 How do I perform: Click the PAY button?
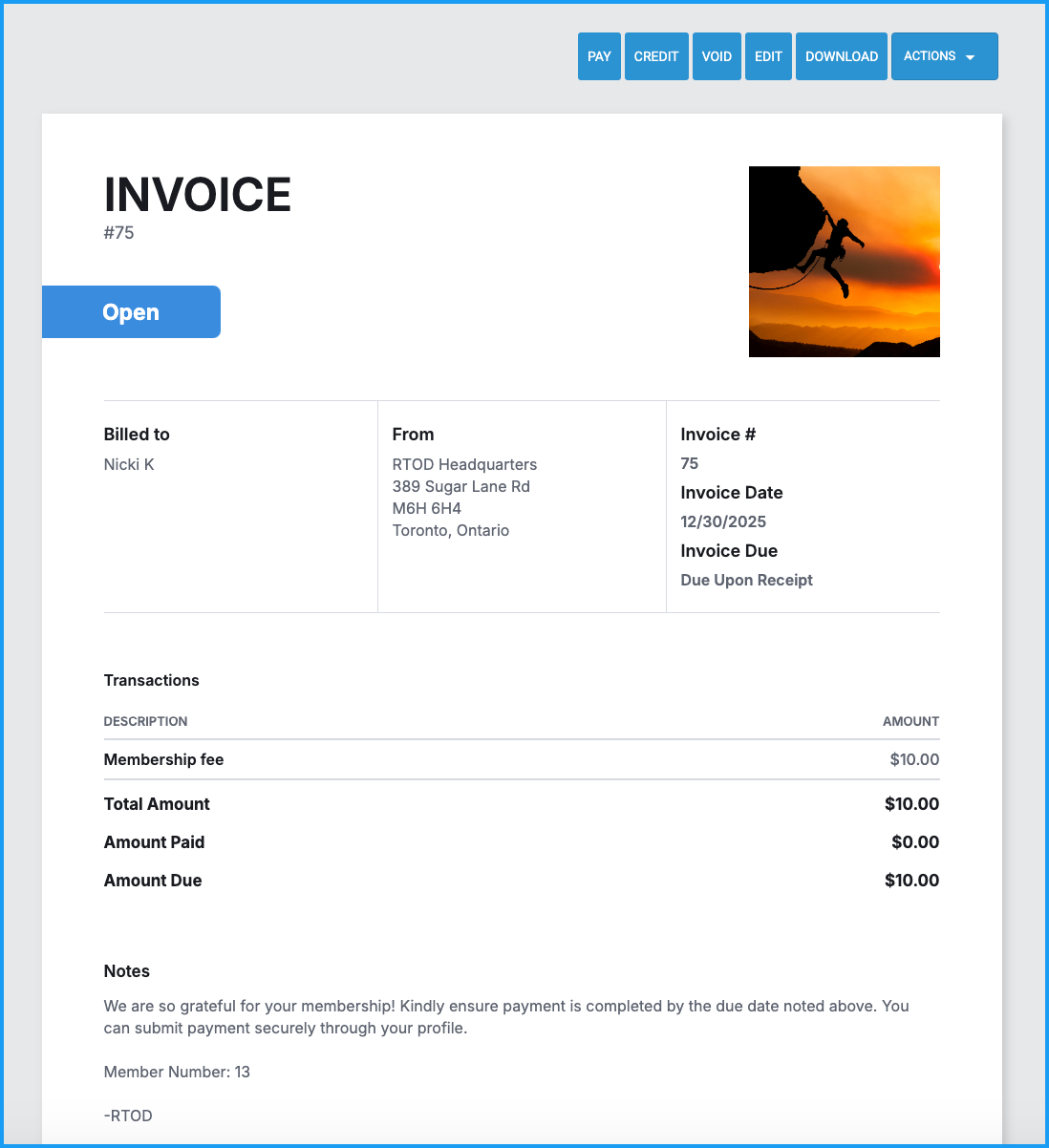[x=599, y=56]
